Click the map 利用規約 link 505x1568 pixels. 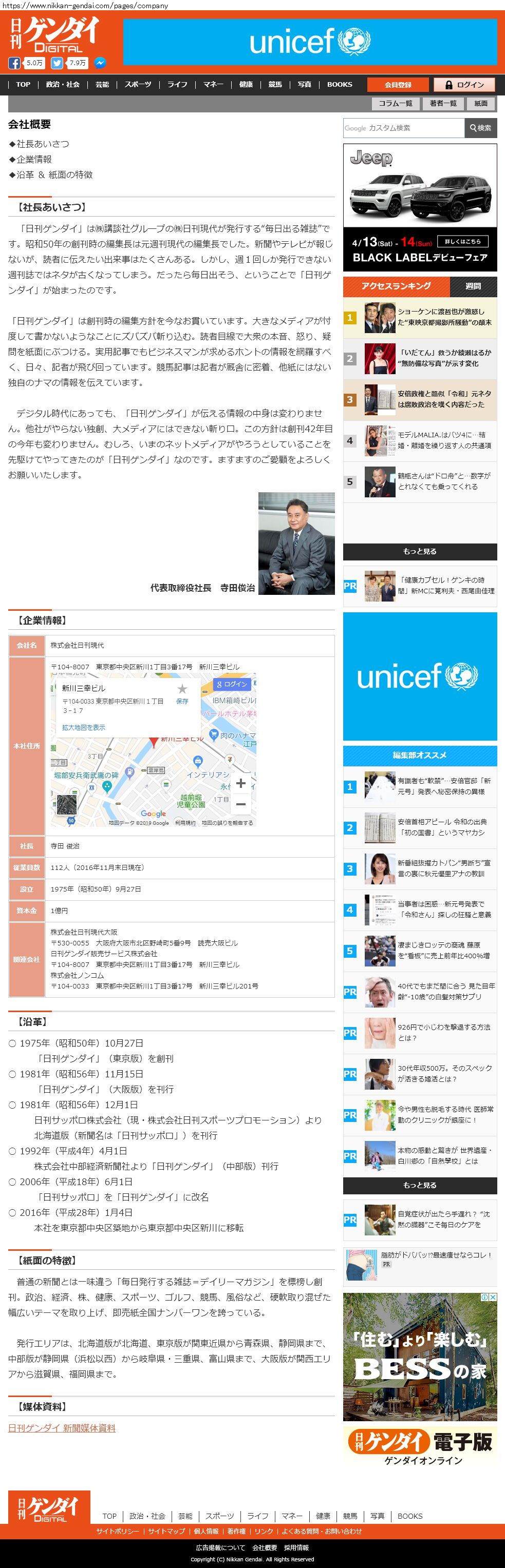tap(185, 823)
